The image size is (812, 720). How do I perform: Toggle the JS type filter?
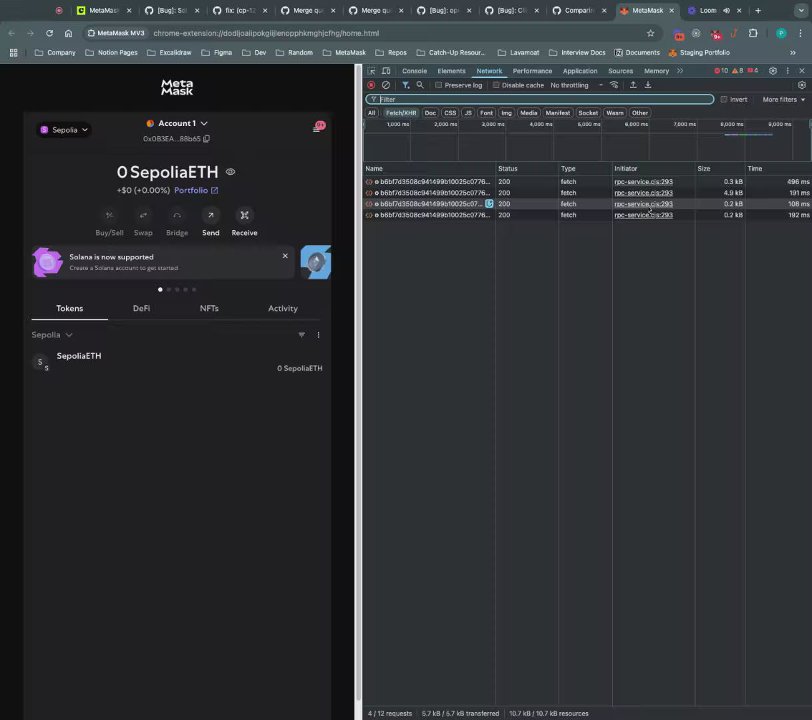click(x=468, y=113)
